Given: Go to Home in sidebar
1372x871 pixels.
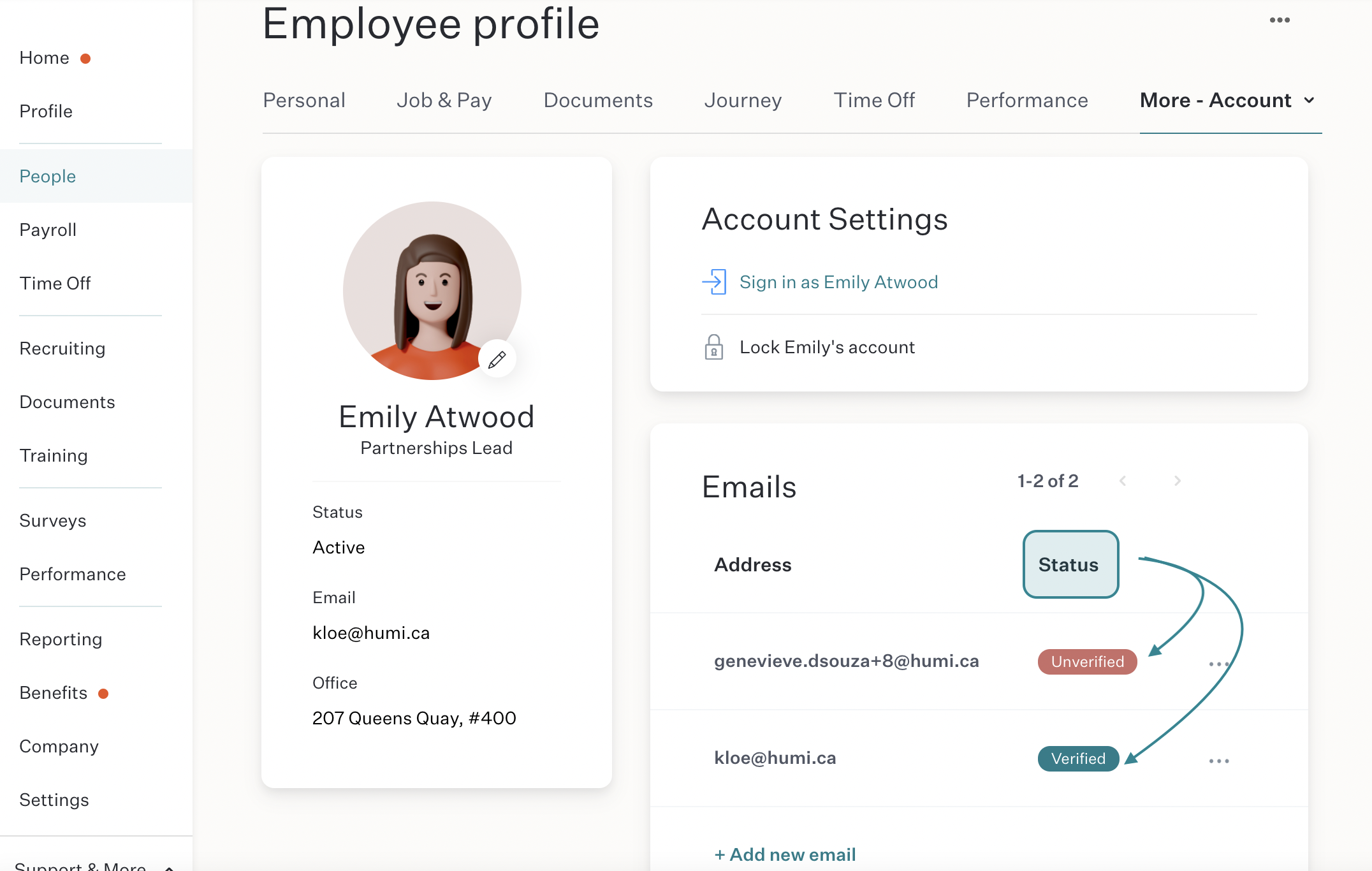Looking at the screenshot, I should [x=45, y=58].
